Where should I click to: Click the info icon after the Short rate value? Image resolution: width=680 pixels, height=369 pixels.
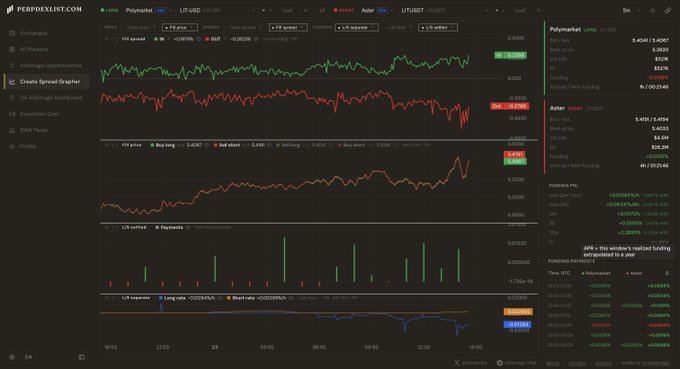[291, 298]
